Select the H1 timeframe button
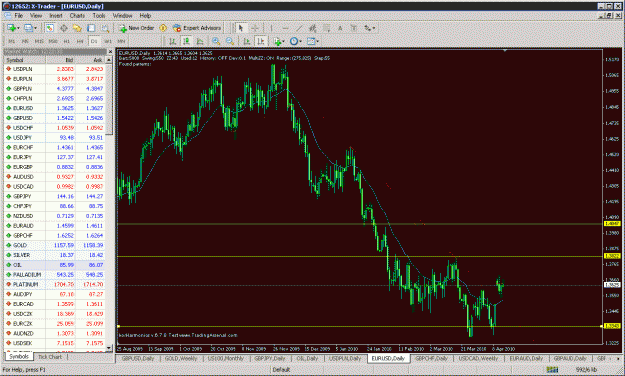Screen dimensions: 625x376 67,41
